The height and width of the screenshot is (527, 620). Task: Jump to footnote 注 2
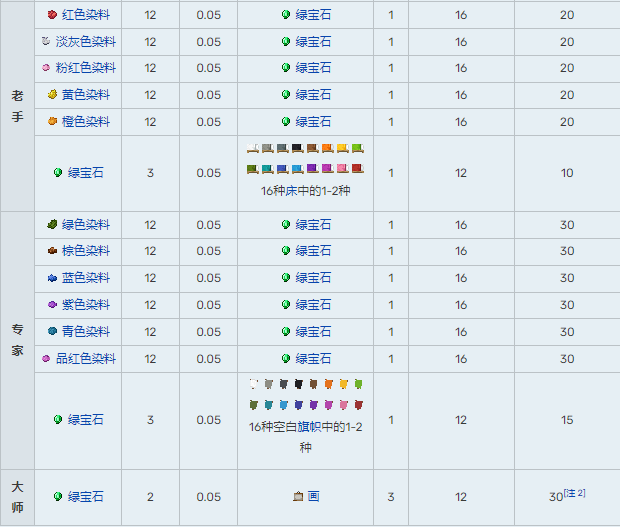point(573,493)
